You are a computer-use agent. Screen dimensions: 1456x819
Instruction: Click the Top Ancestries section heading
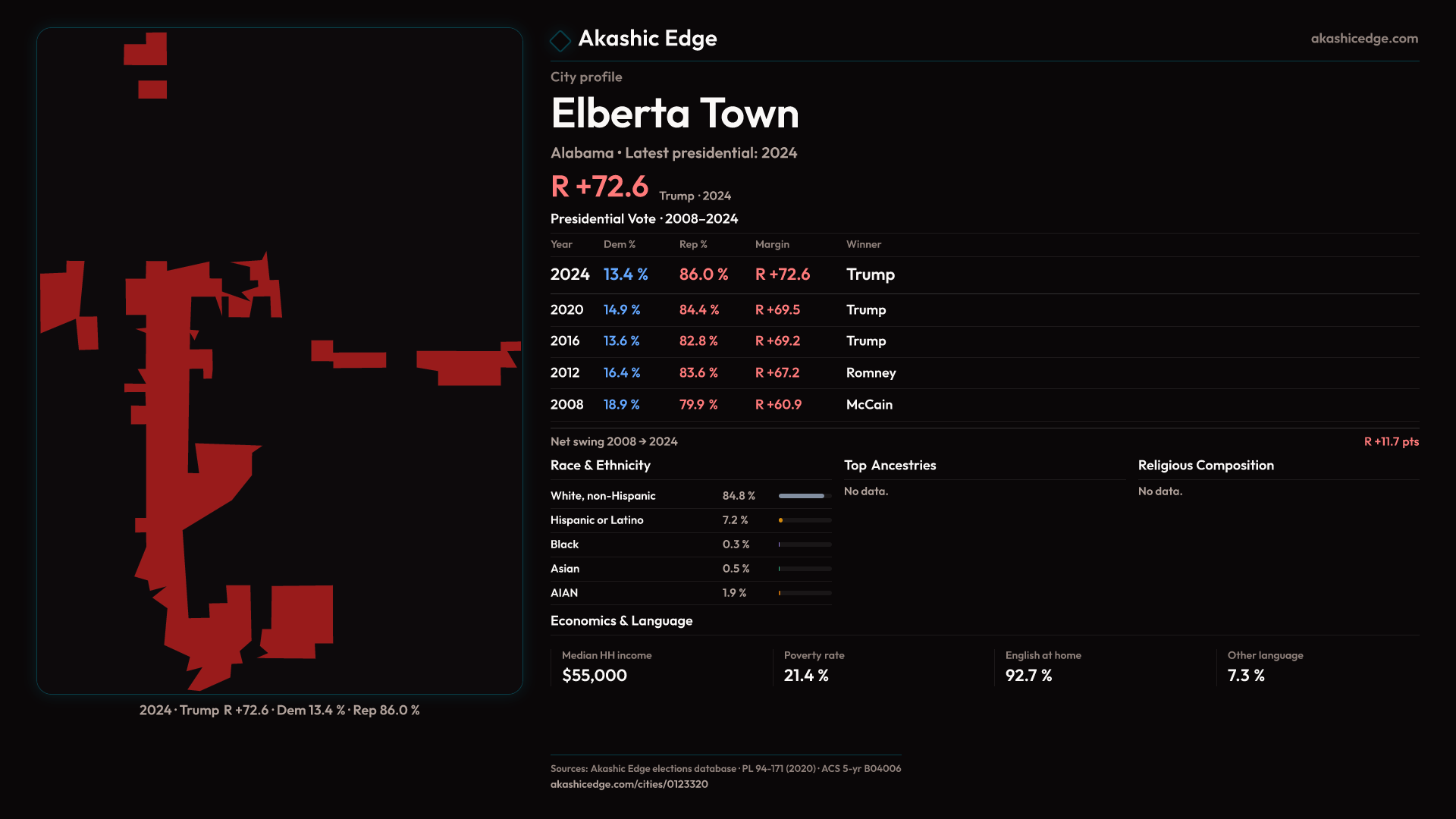point(890,466)
